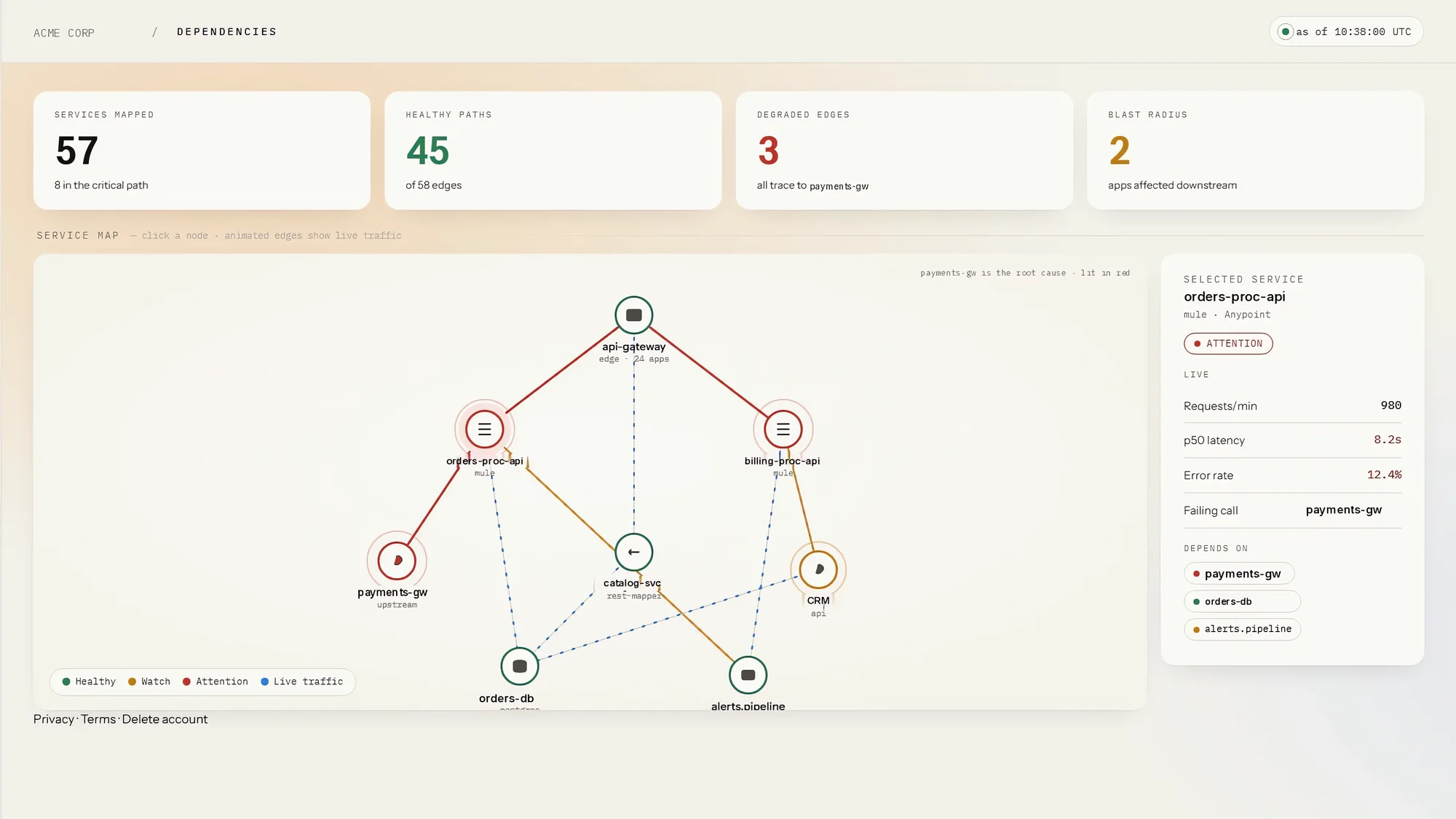Click the Requests/min value 980

[1390, 405]
